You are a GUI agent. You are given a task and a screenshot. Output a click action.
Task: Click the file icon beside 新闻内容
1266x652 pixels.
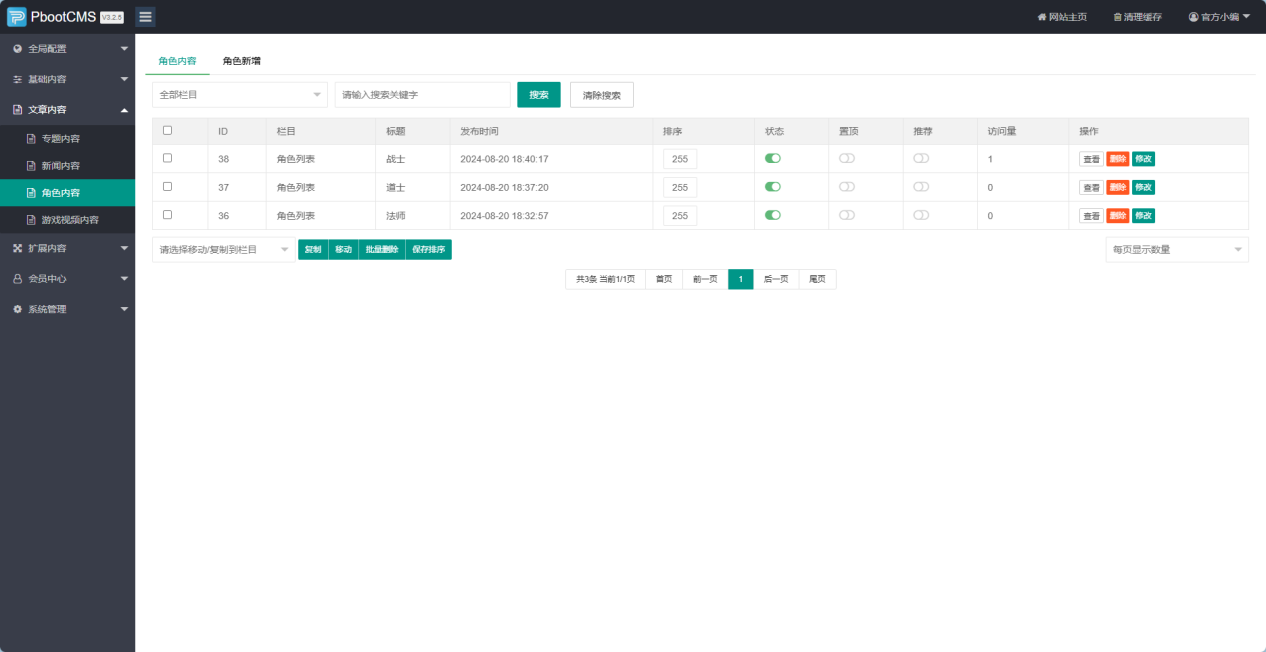(x=31, y=165)
